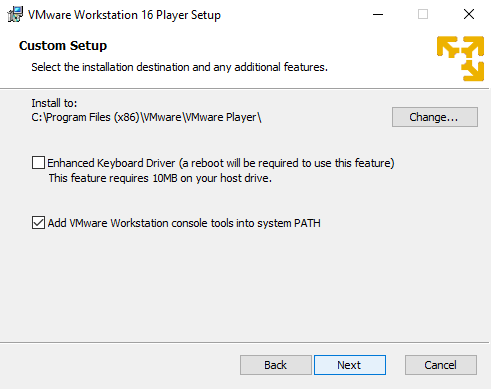This screenshot has width=491, height=389.
Task: Click the C:\Program Files (x86) install path
Action: pyautogui.click(x=146, y=117)
